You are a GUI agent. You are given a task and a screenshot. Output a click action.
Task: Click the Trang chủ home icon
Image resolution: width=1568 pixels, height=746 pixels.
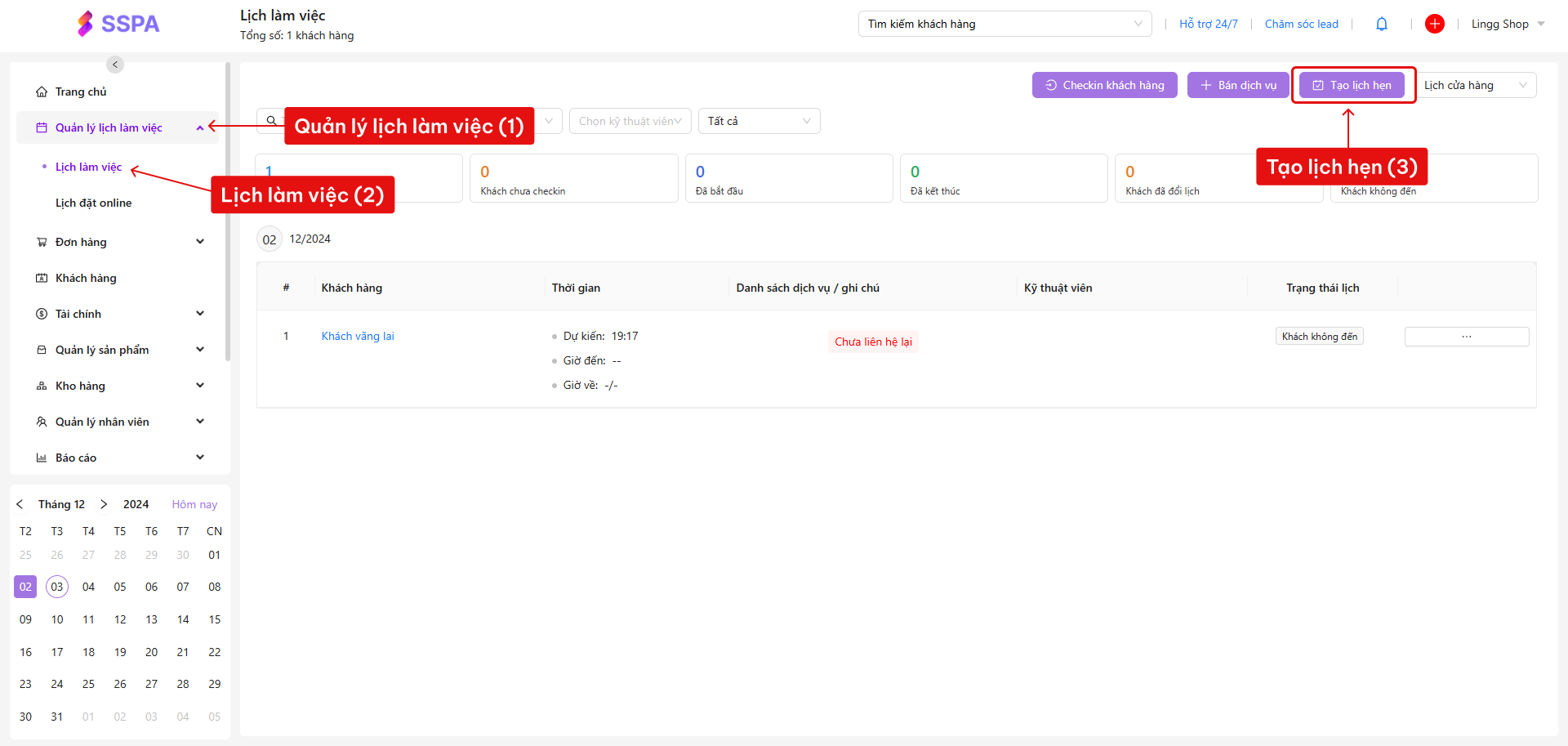pyautogui.click(x=42, y=92)
